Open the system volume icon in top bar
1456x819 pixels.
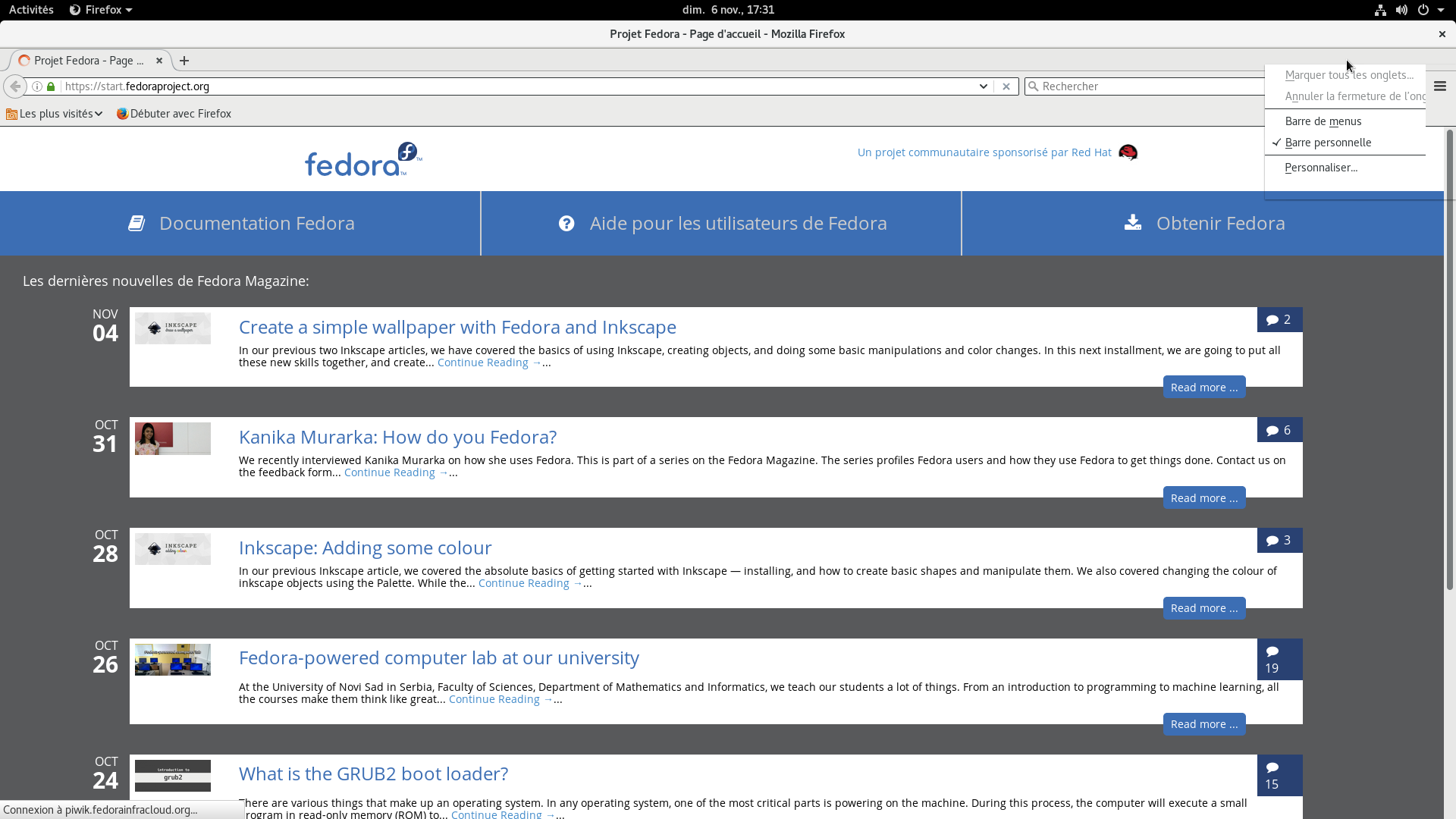coord(1401,10)
